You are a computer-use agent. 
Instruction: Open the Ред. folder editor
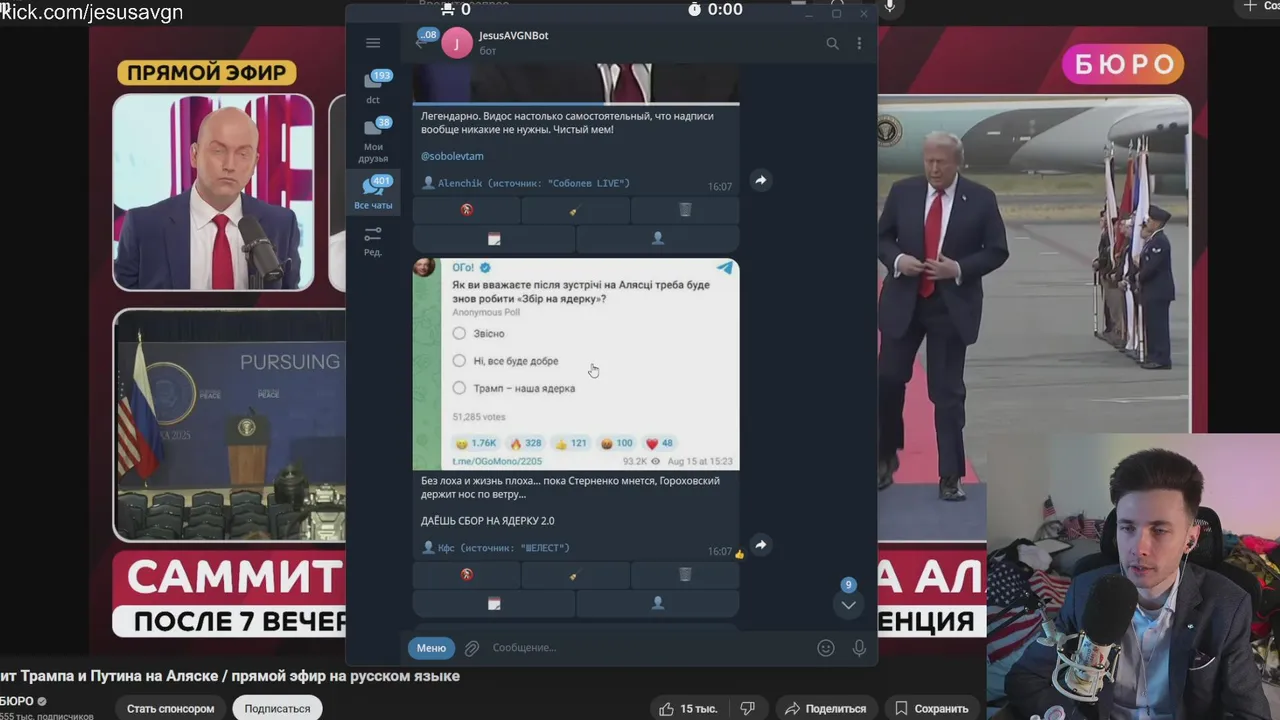click(373, 241)
